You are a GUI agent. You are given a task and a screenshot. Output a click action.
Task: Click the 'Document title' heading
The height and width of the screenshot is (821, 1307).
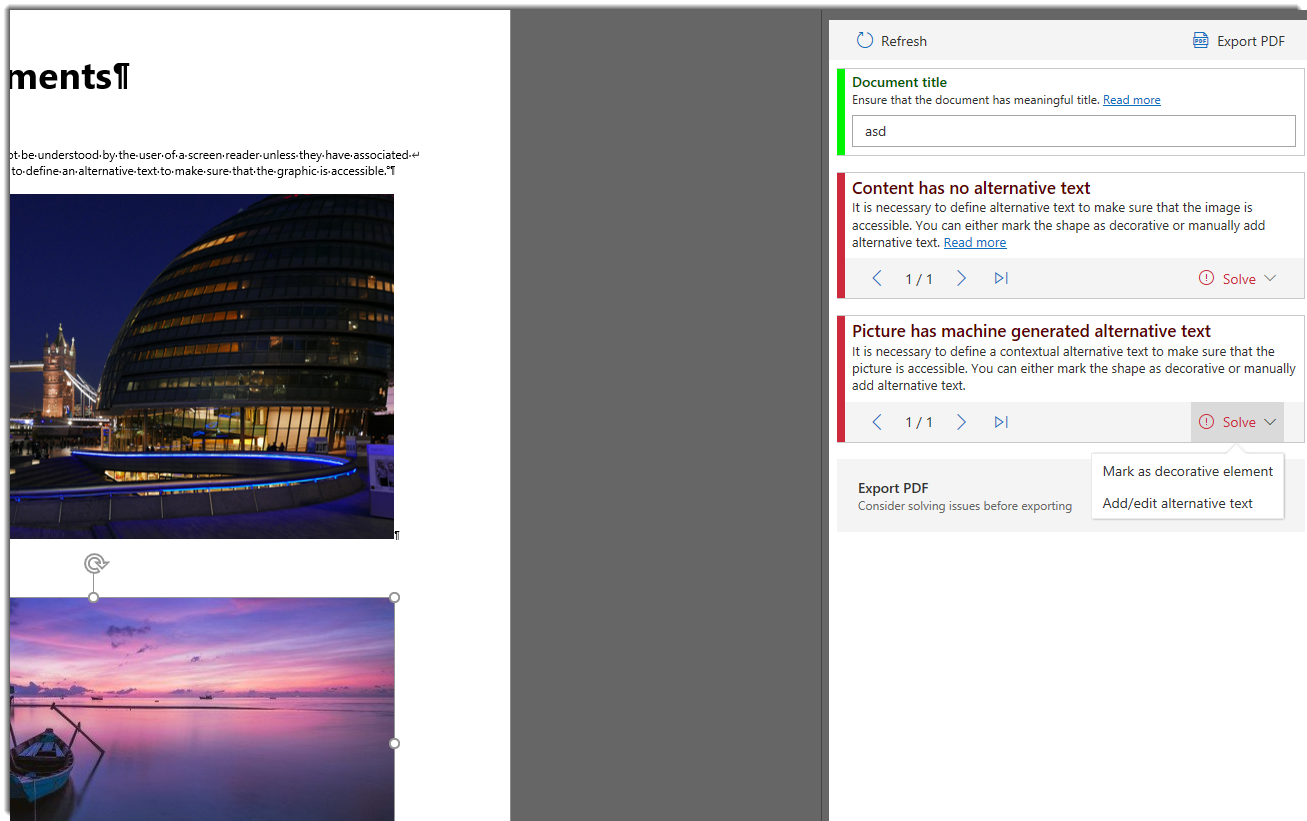pos(899,82)
